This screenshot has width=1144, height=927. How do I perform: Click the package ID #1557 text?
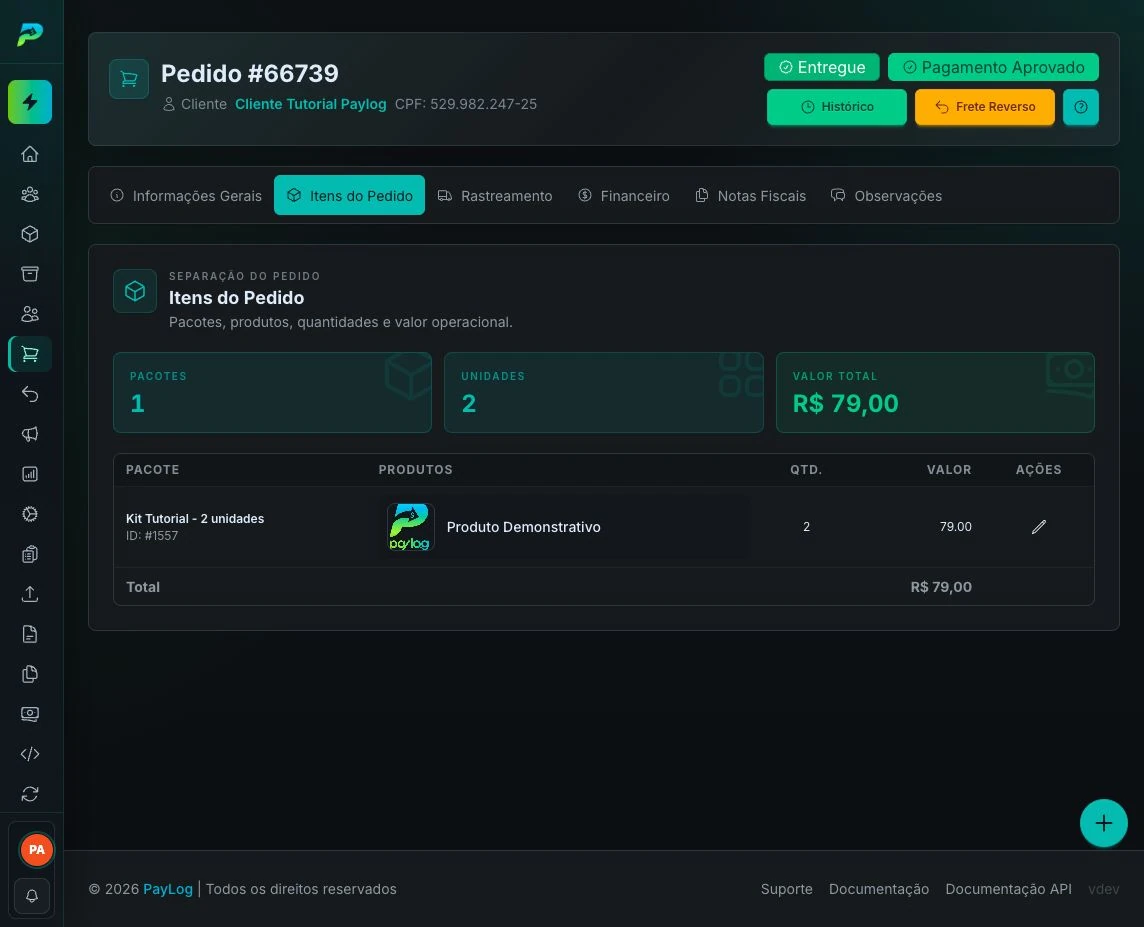[x=152, y=536]
